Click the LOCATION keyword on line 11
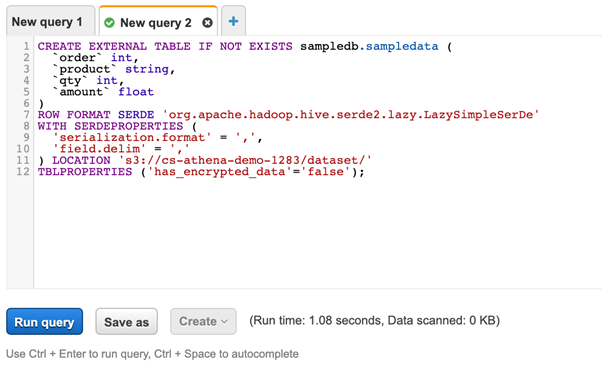Image resolution: width=602 pixels, height=368 pixels. click(x=81, y=160)
